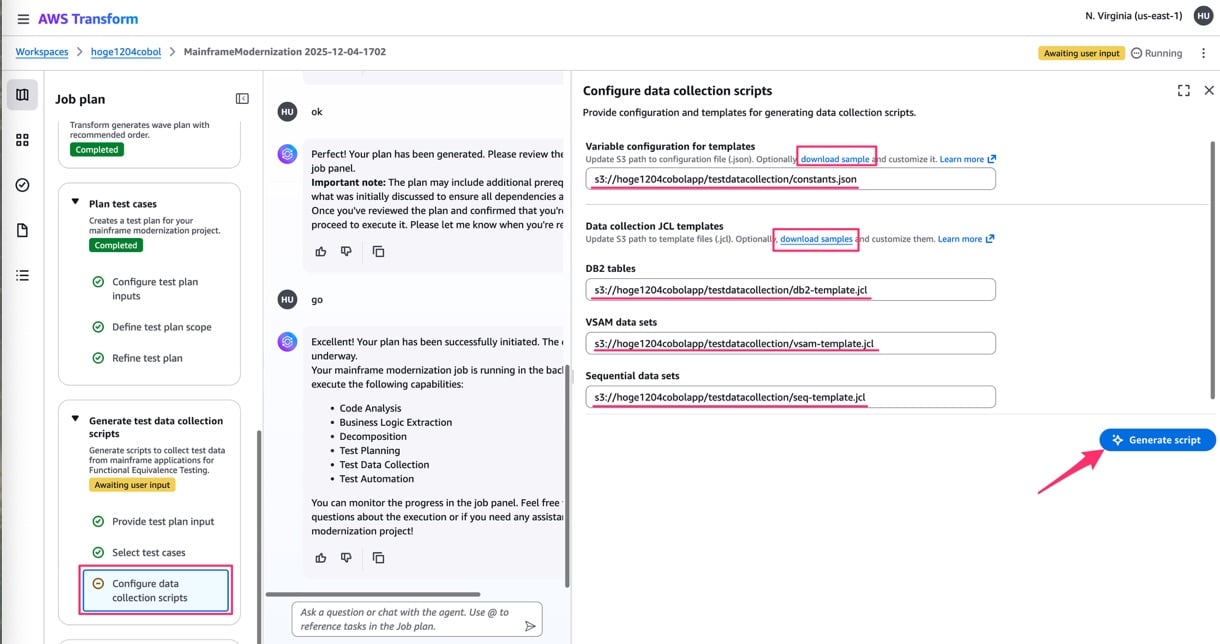Download the JCL template samples
1220x644 pixels.
pyautogui.click(x=816, y=239)
